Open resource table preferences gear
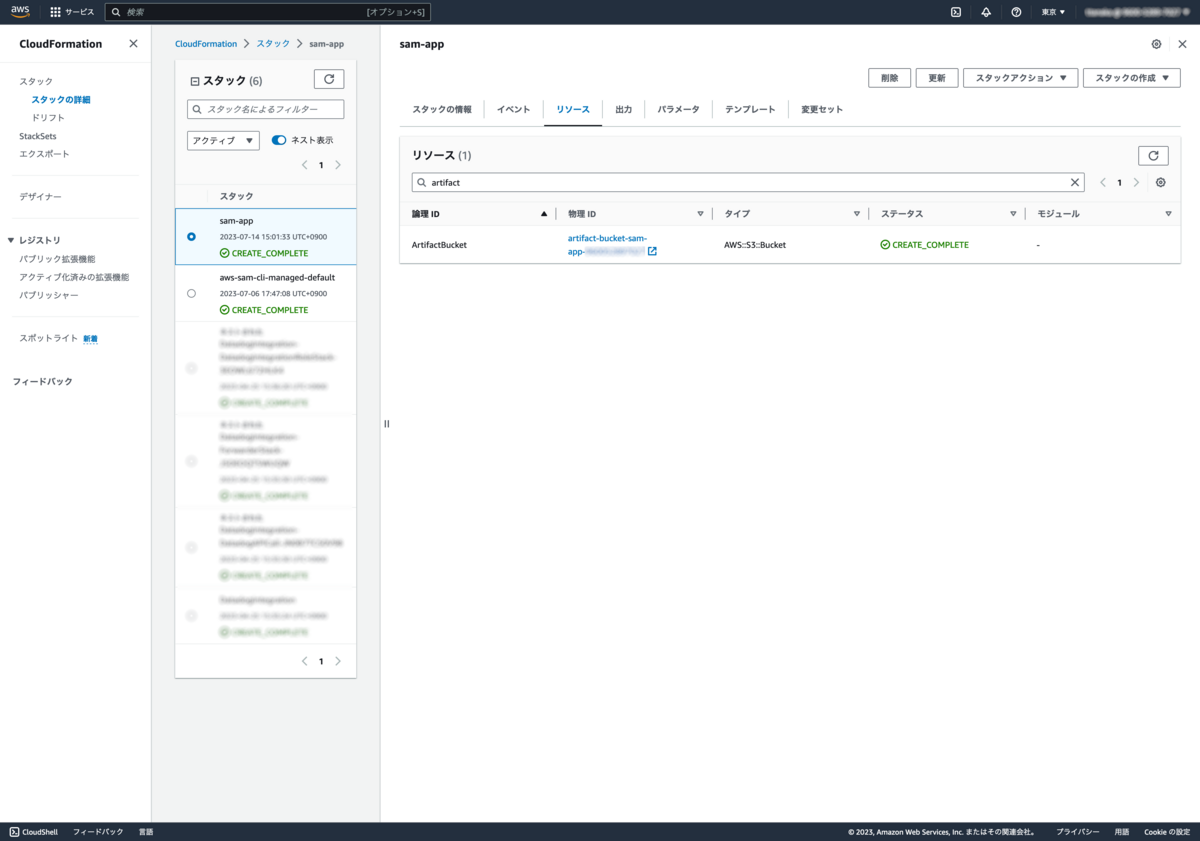Image resolution: width=1200 pixels, height=841 pixels. [x=1160, y=183]
